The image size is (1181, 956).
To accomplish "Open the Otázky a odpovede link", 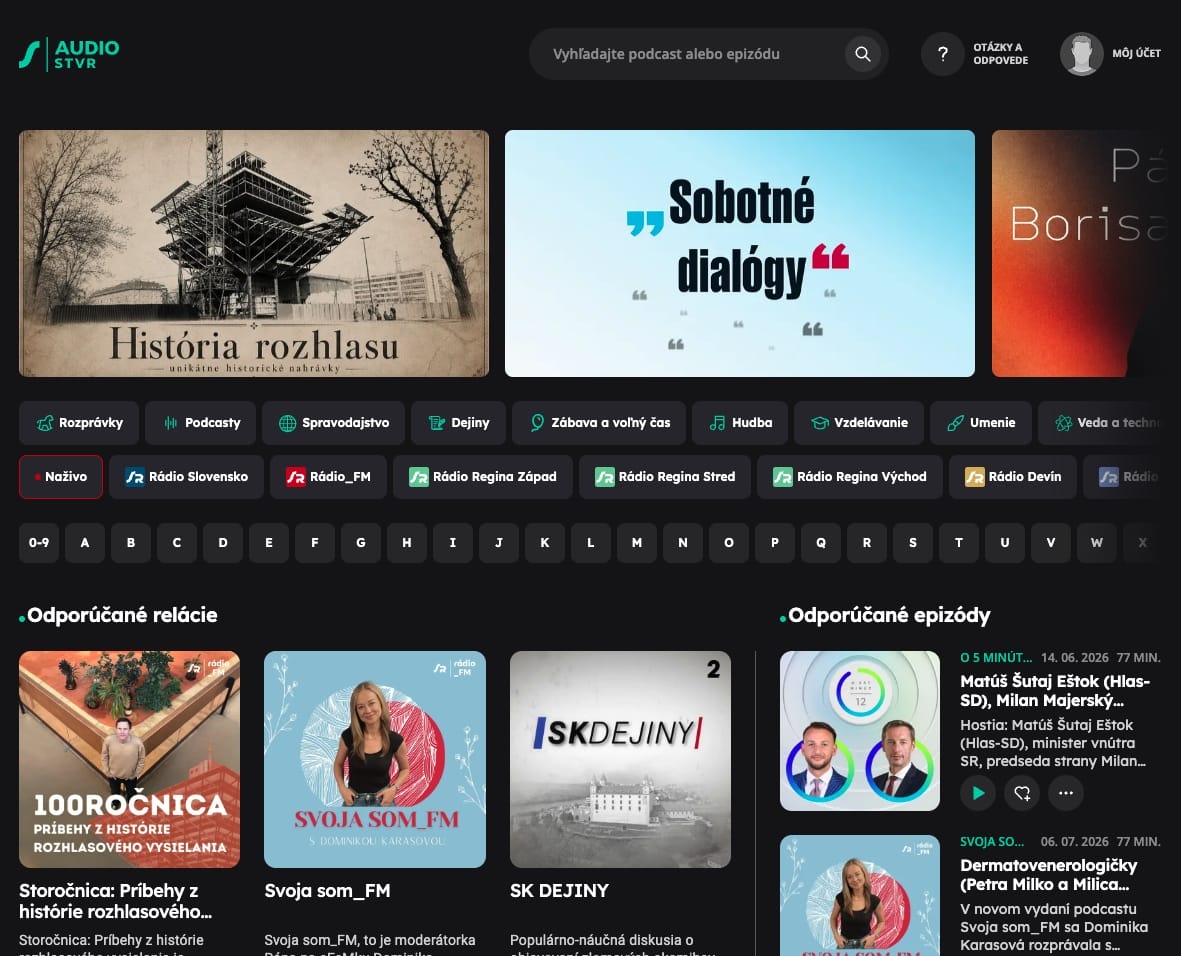I will pos(1000,54).
